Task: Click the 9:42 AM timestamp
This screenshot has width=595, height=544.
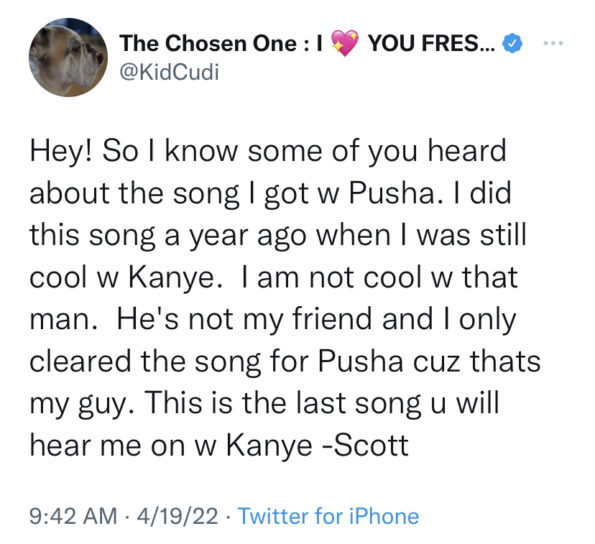Action: [73, 516]
